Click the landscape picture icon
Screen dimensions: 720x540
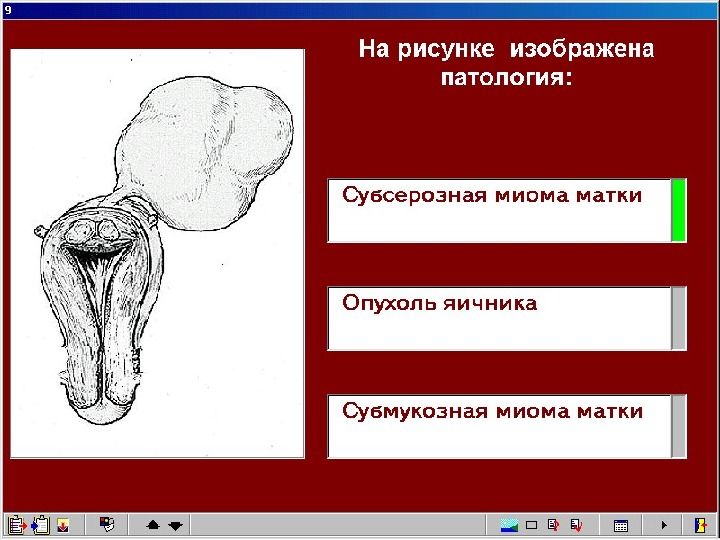tap(509, 525)
